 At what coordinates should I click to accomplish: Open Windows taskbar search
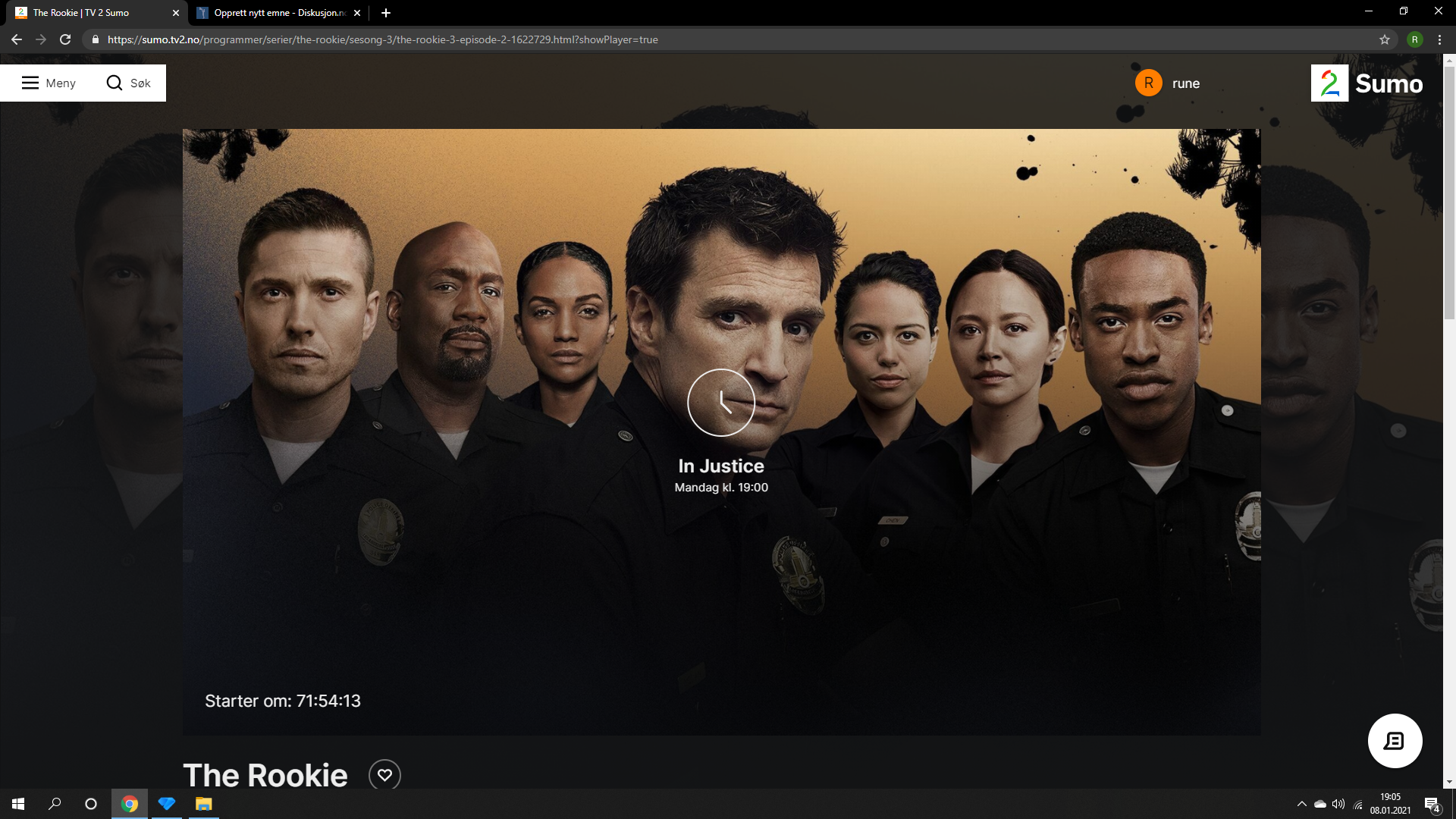[55, 804]
